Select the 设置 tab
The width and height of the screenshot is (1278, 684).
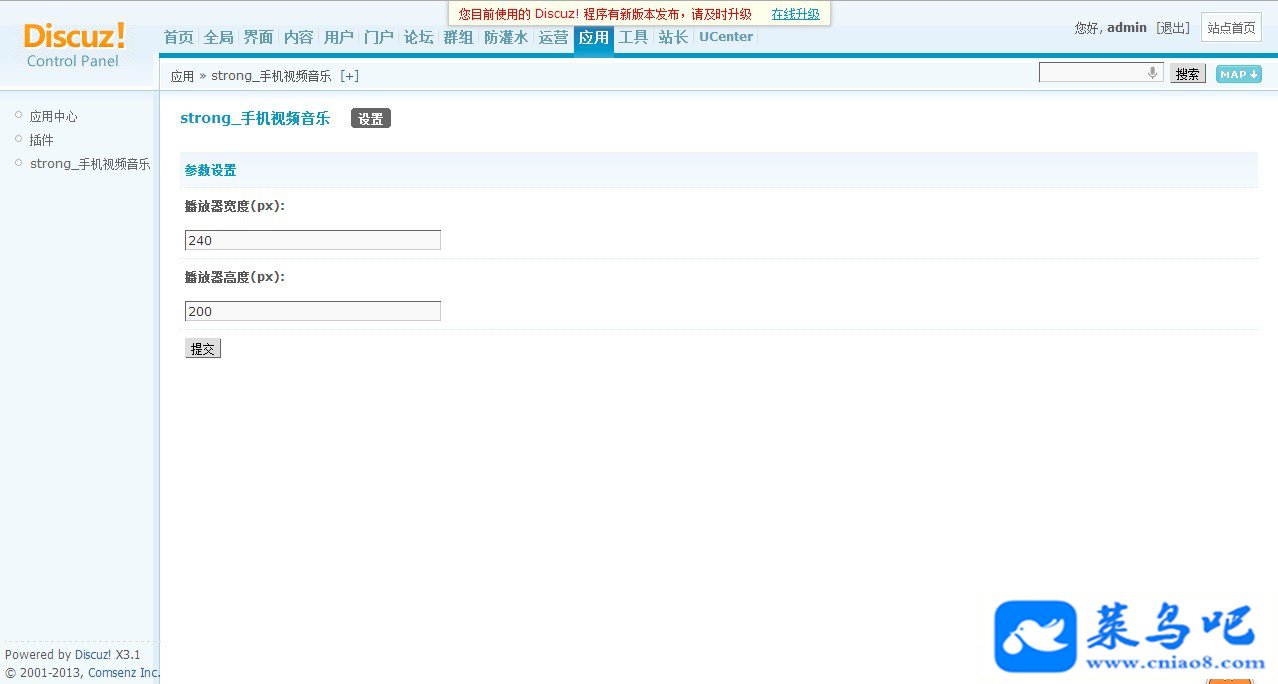(x=371, y=118)
